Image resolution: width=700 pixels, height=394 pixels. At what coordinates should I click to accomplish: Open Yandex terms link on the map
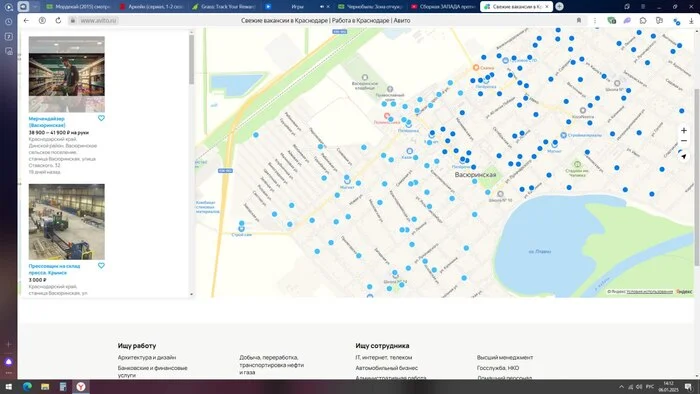[x=650, y=291]
